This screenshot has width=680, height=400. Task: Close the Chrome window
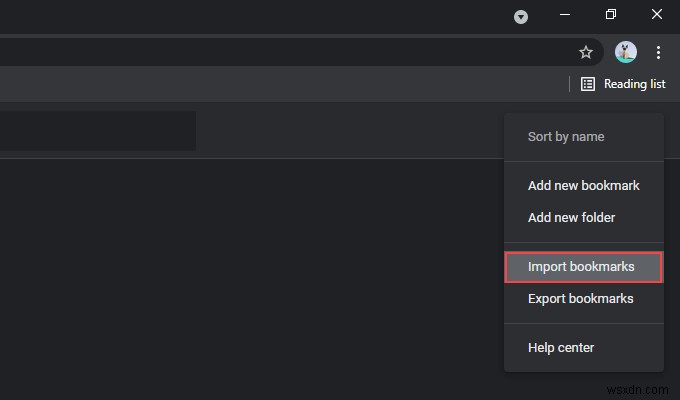point(656,15)
